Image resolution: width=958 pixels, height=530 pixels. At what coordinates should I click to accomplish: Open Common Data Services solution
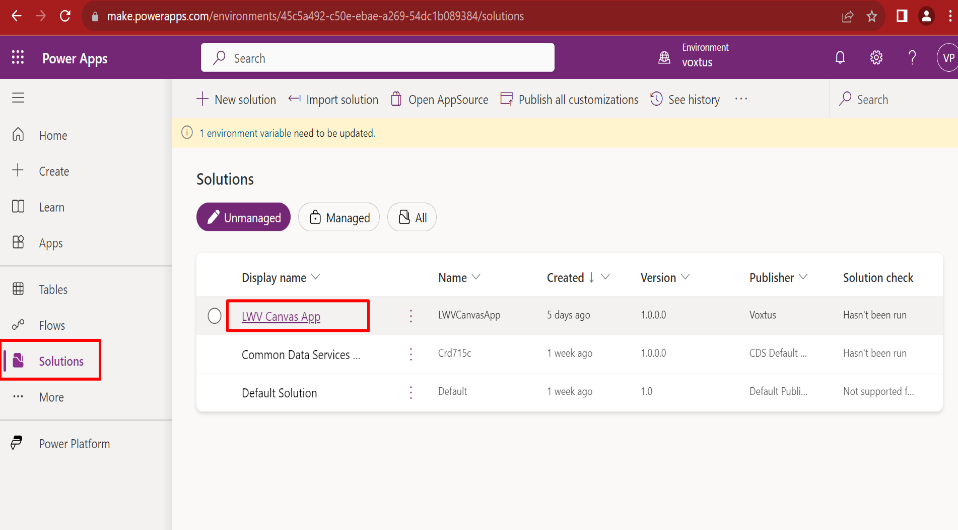coord(301,355)
